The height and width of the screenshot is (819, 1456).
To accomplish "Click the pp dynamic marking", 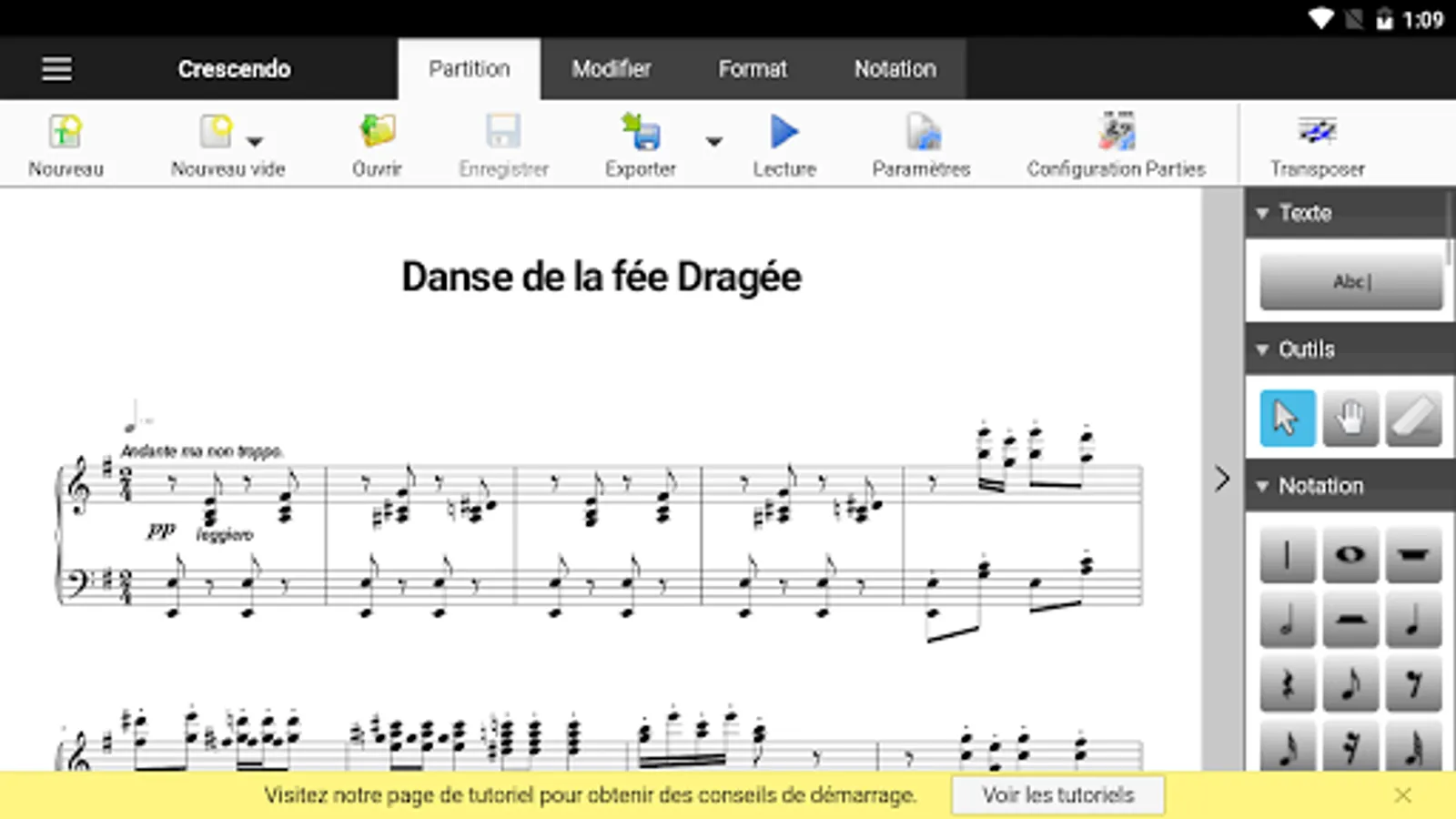I will click(161, 531).
